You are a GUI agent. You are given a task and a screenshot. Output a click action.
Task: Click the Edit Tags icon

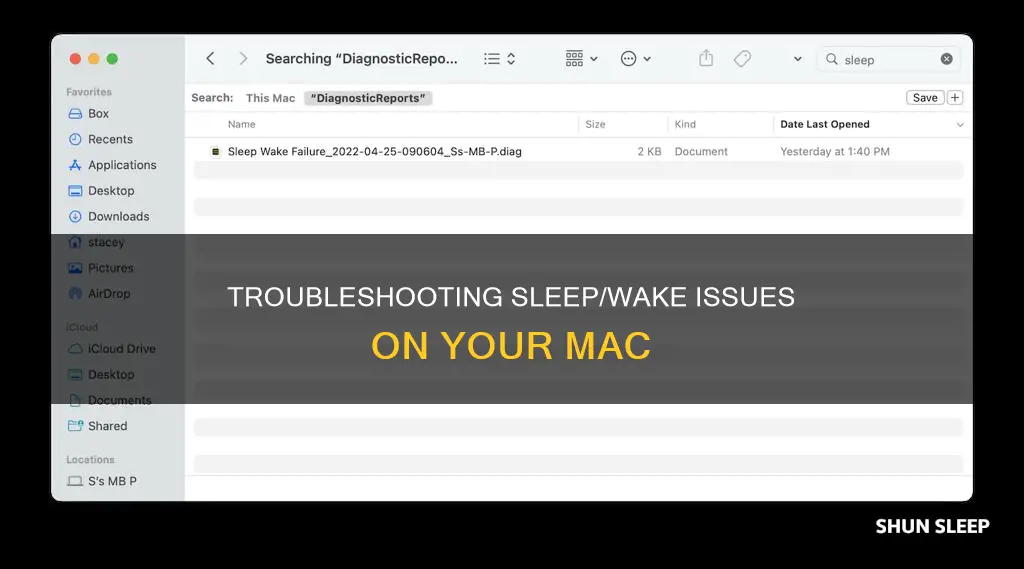pyautogui.click(x=743, y=59)
